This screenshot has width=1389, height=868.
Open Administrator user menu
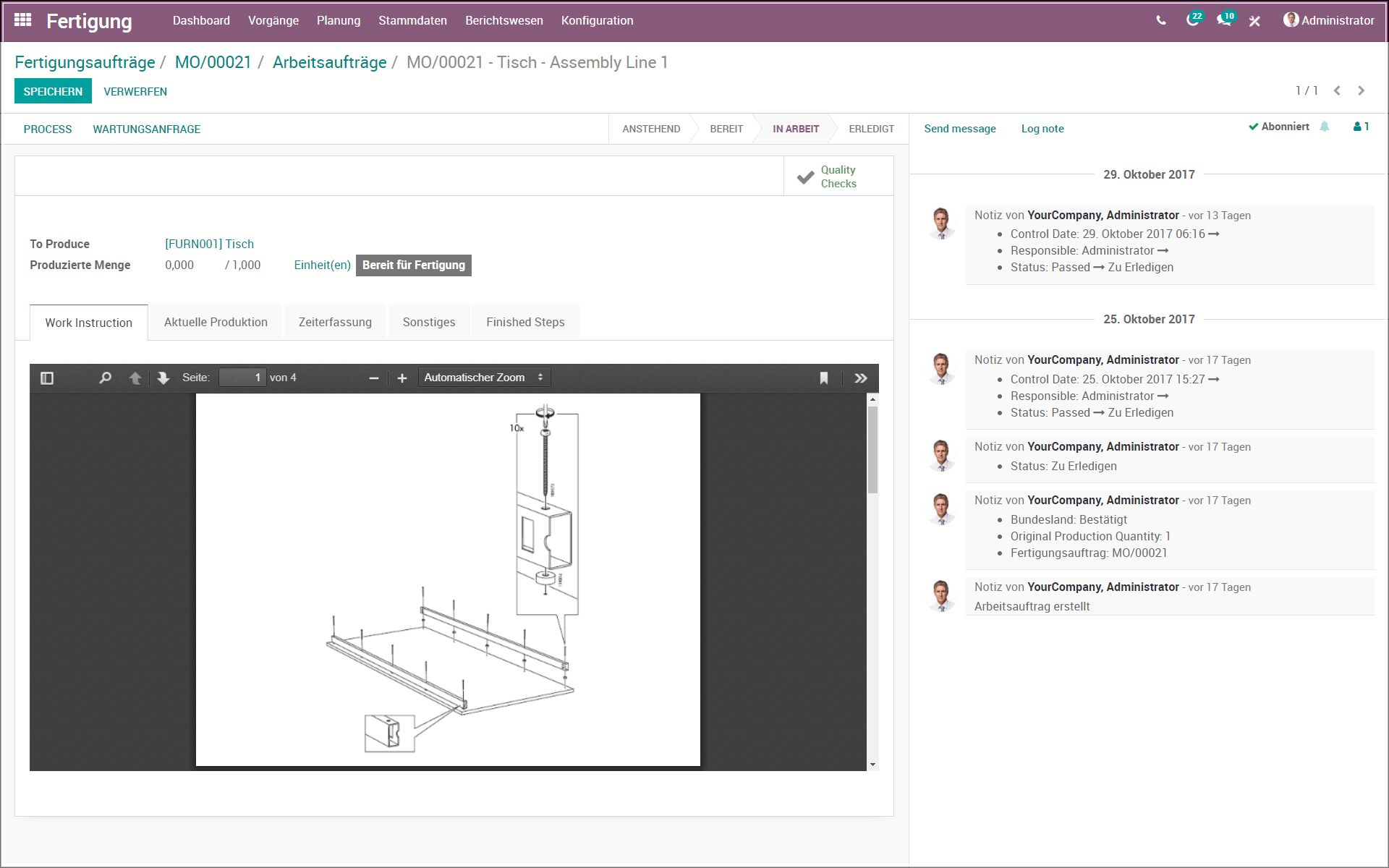pyautogui.click(x=1328, y=20)
